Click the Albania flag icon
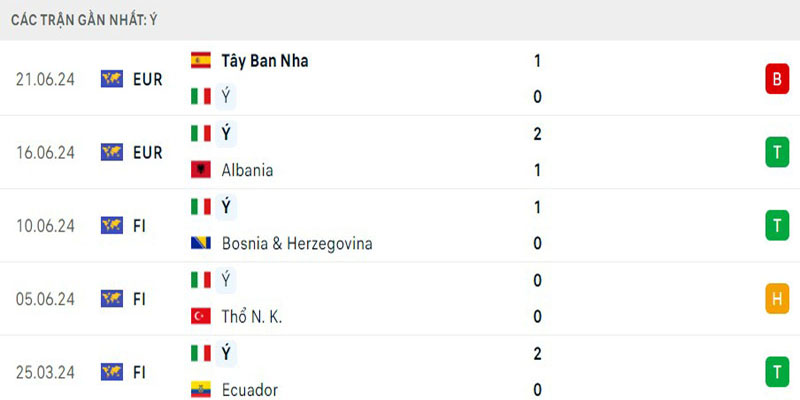This screenshot has width=800, height=400. point(201,169)
